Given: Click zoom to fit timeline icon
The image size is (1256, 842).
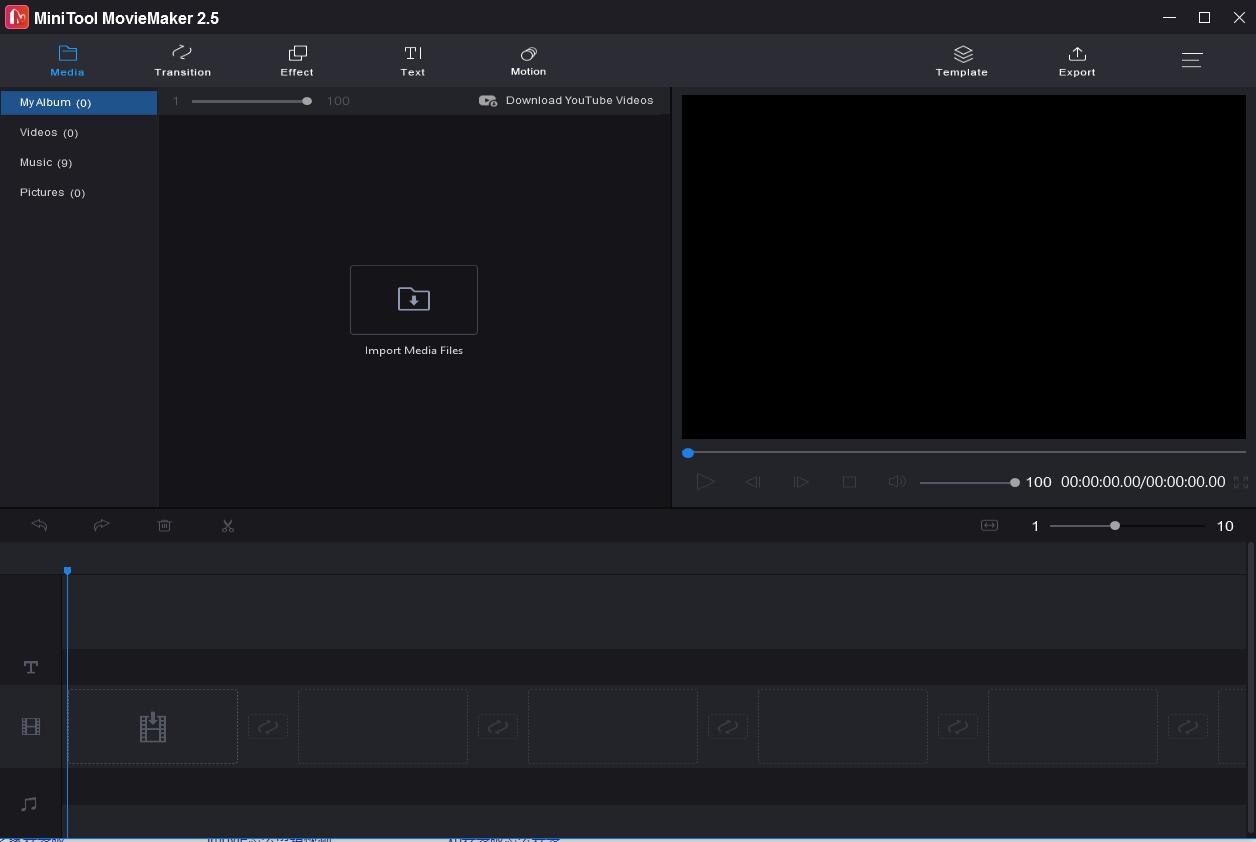Looking at the screenshot, I should point(989,525).
